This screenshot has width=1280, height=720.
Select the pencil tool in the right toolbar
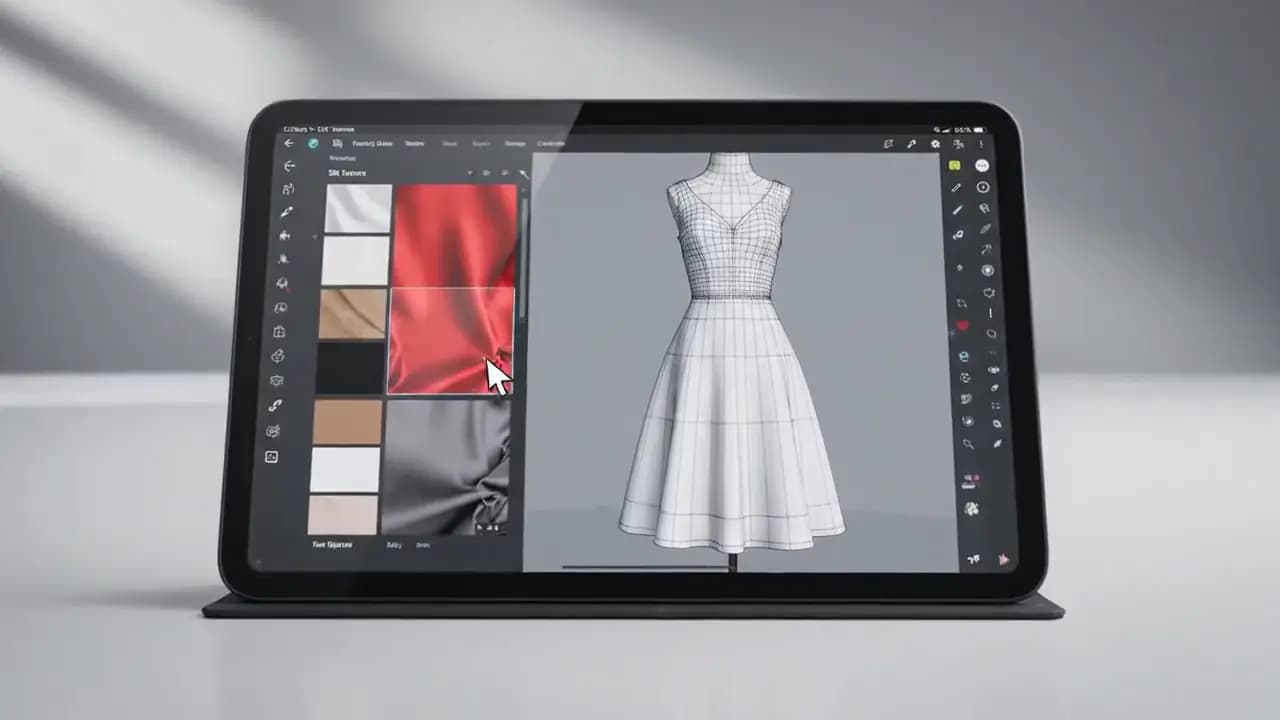point(957,187)
